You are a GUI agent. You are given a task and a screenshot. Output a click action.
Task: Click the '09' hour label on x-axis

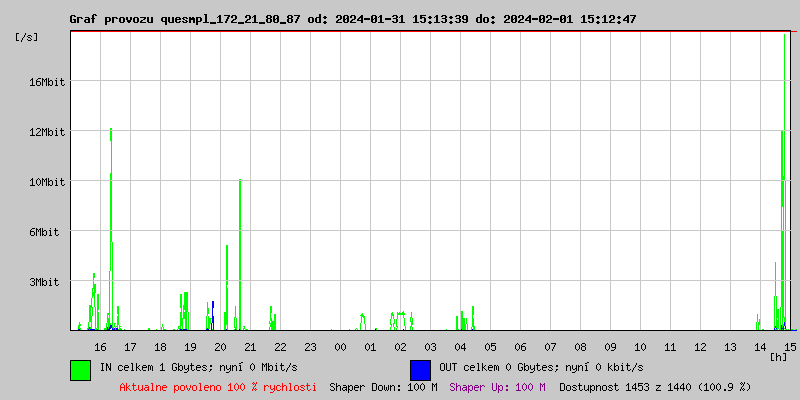point(610,346)
